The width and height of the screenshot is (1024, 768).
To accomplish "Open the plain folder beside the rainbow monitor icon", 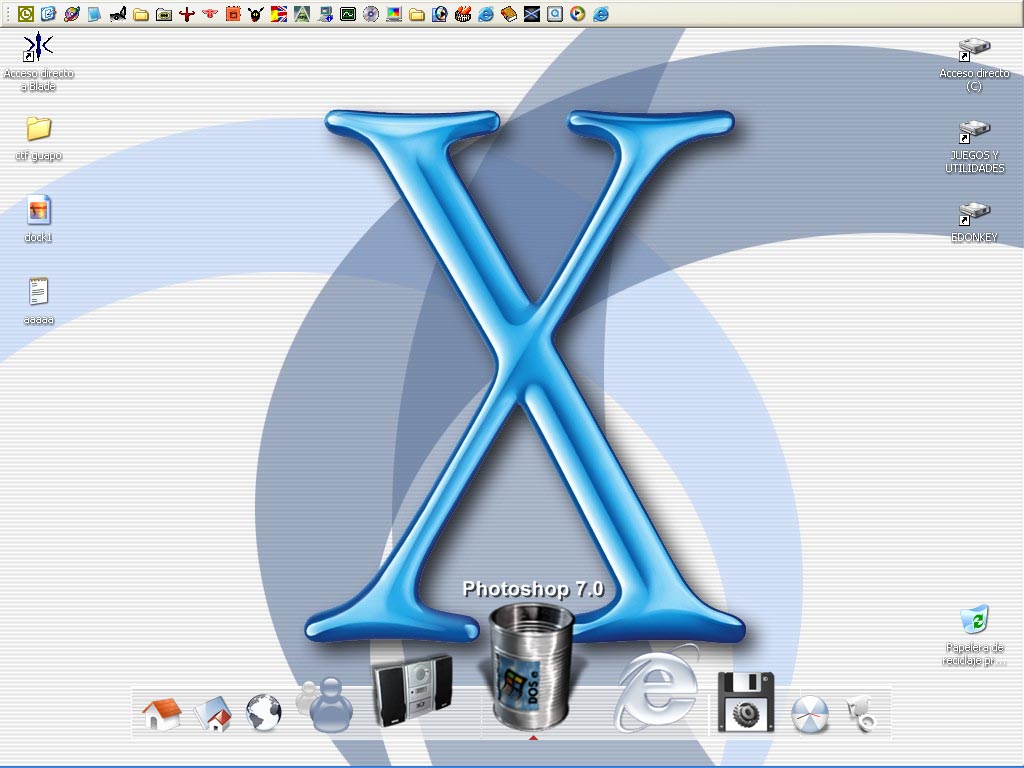I will pyautogui.click(x=417, y=14).
